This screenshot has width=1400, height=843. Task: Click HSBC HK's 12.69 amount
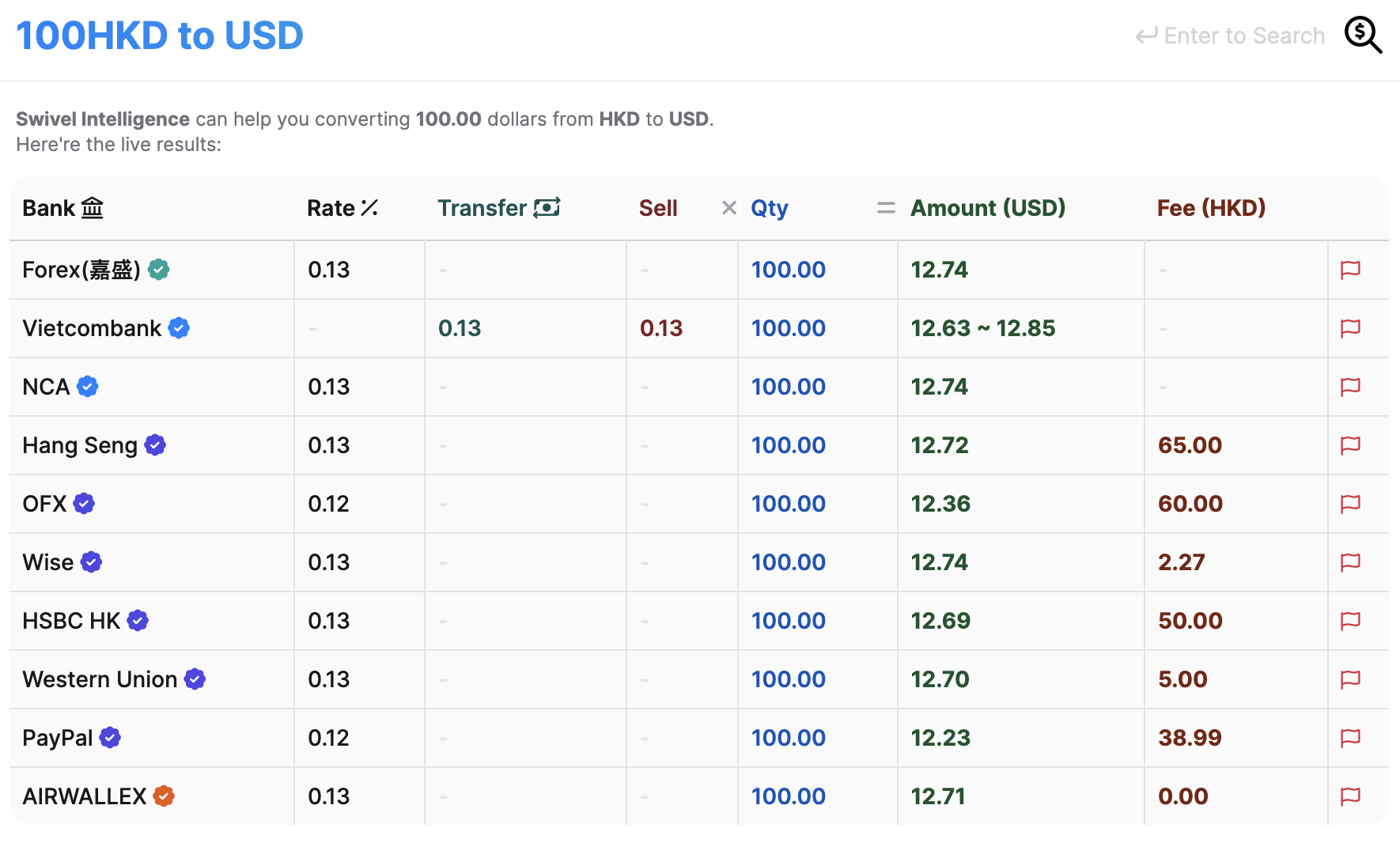tap(940, 621)
